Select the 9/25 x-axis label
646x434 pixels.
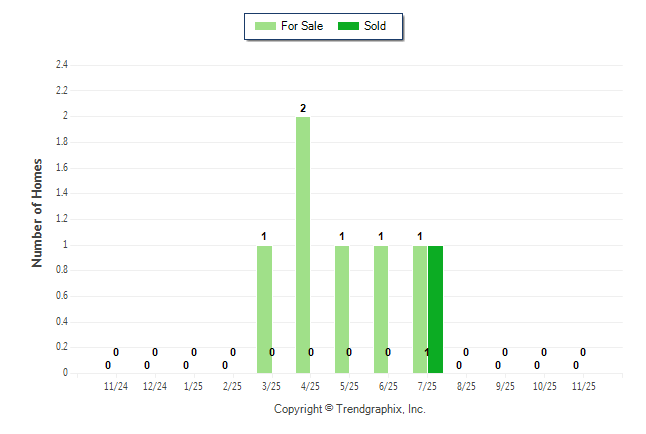pyautogui.click(x=506, y=385)
